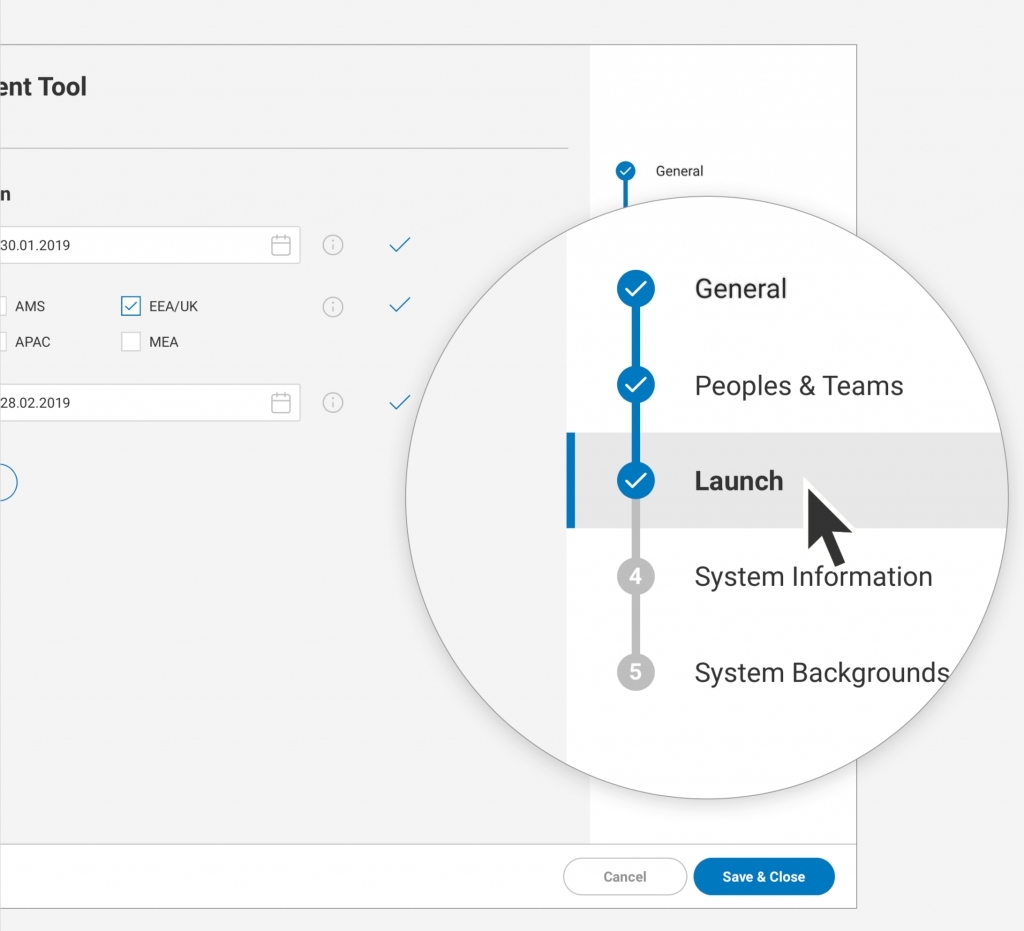Viewport: 1024px width, 931px height.
Task: Click step 4 numbered circle
Action: (635, 577)
